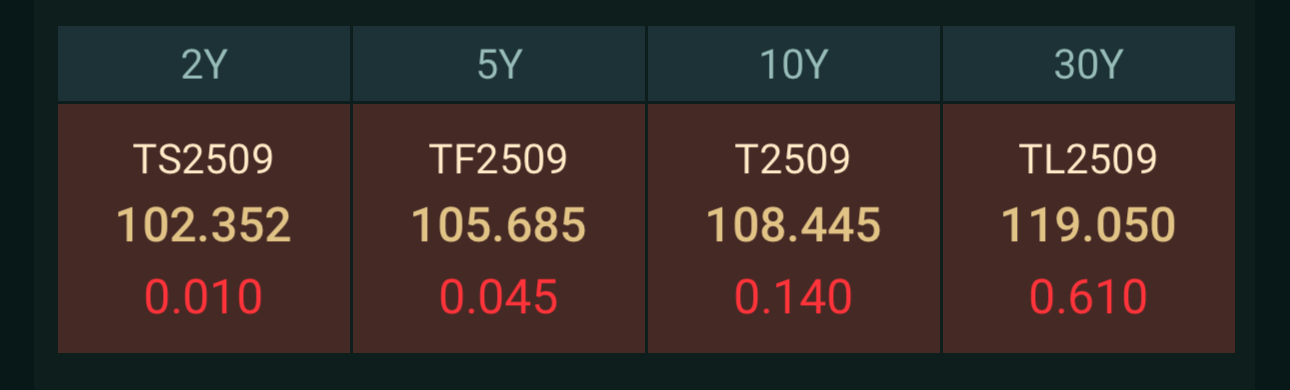Viewport: 1290px width, 390px height.
Task: Open the 2Y futures quote tile background
Action: (204, 228)
